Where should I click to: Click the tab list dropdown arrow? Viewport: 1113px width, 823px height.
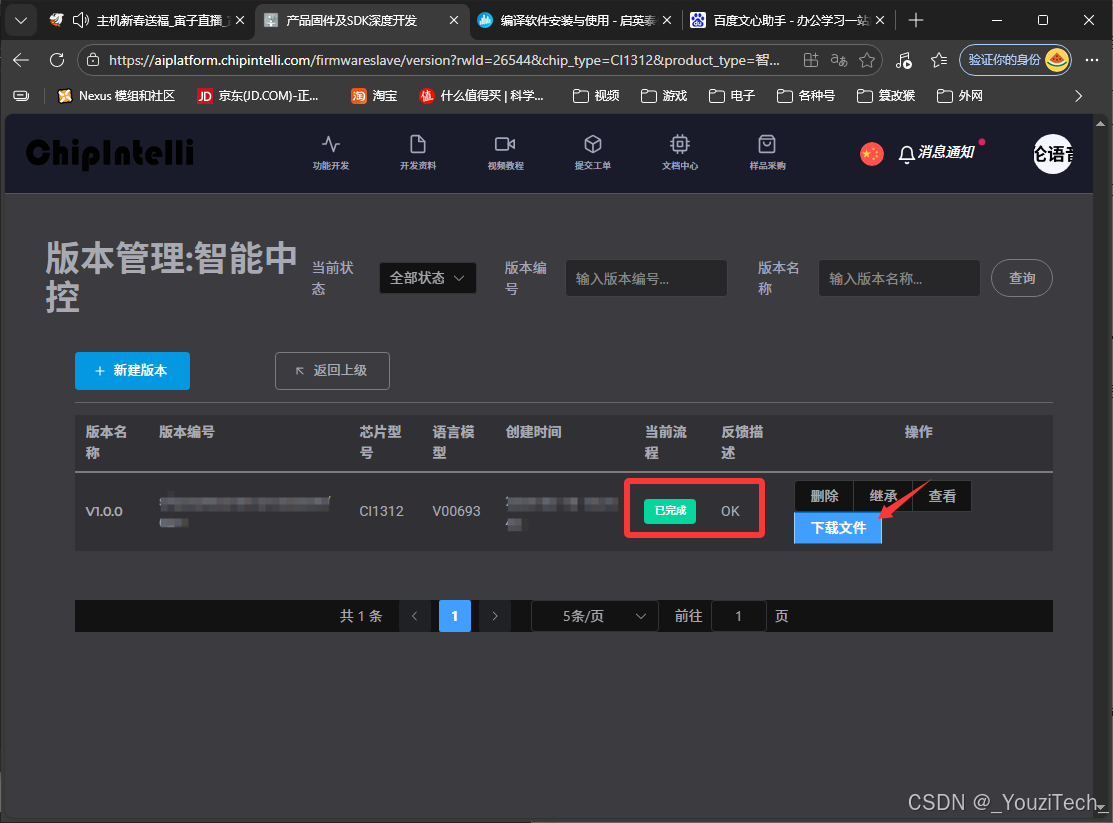click(x=21, y=21)
